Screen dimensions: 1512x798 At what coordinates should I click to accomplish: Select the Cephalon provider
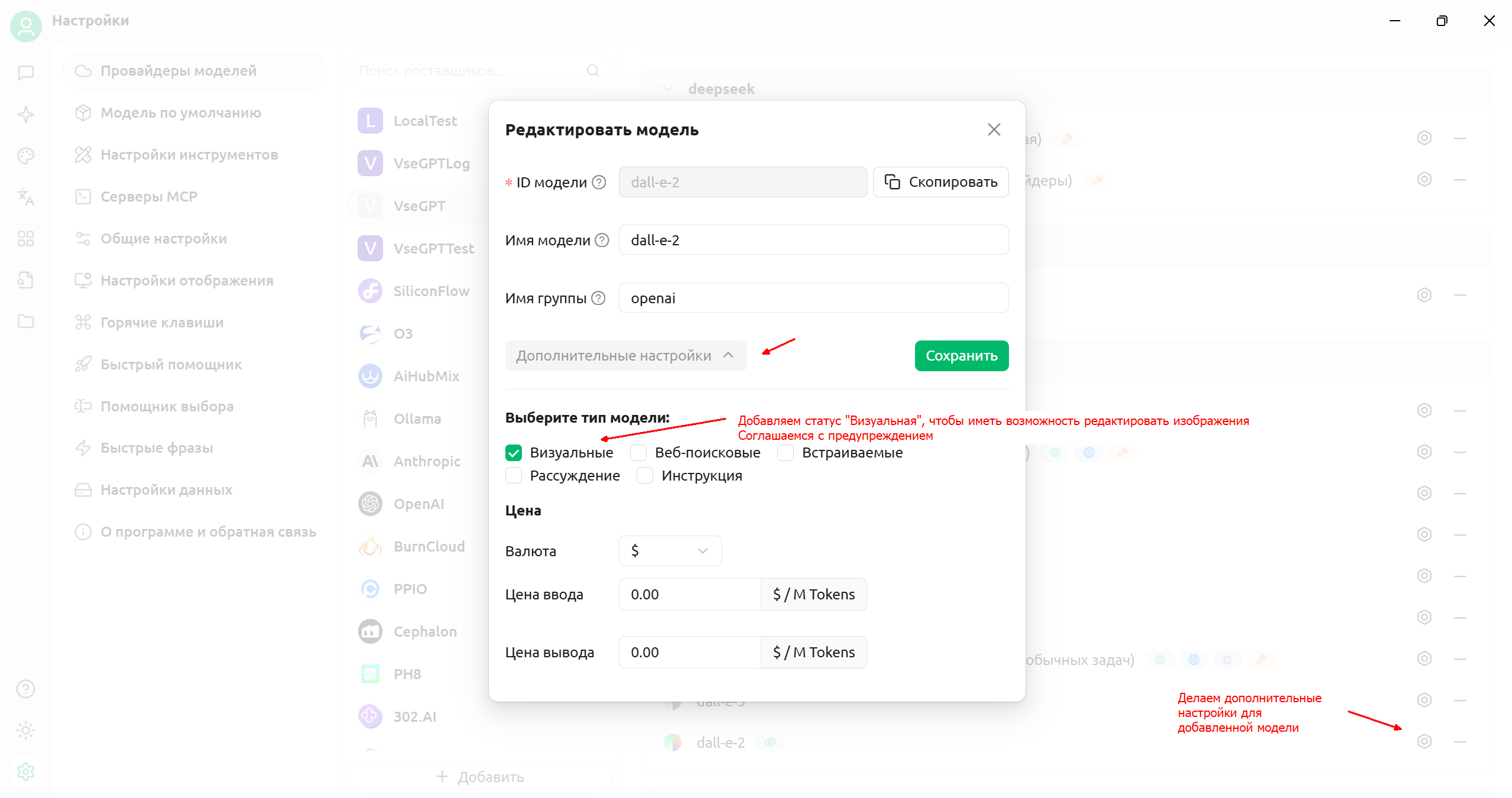417,632
